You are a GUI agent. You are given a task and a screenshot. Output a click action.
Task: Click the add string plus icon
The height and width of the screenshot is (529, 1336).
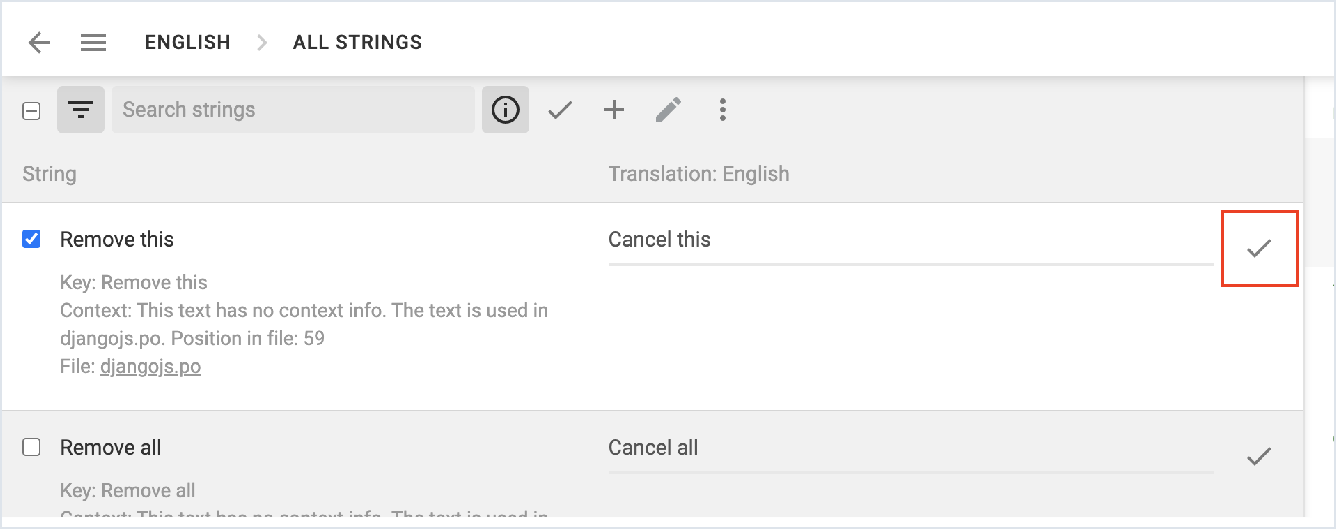pos(614,110)
